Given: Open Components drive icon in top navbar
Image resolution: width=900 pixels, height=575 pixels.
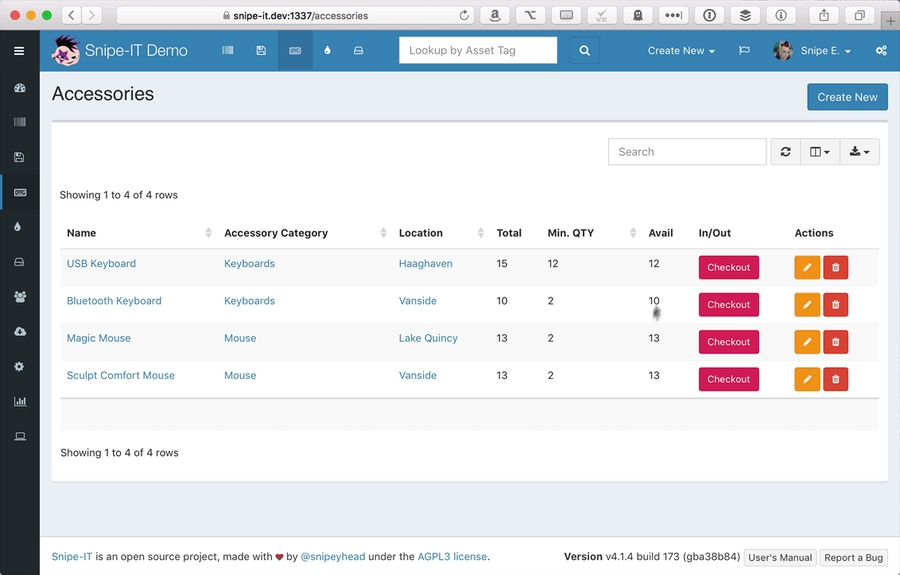Looking at the screenshot, I should click(358, 50).
